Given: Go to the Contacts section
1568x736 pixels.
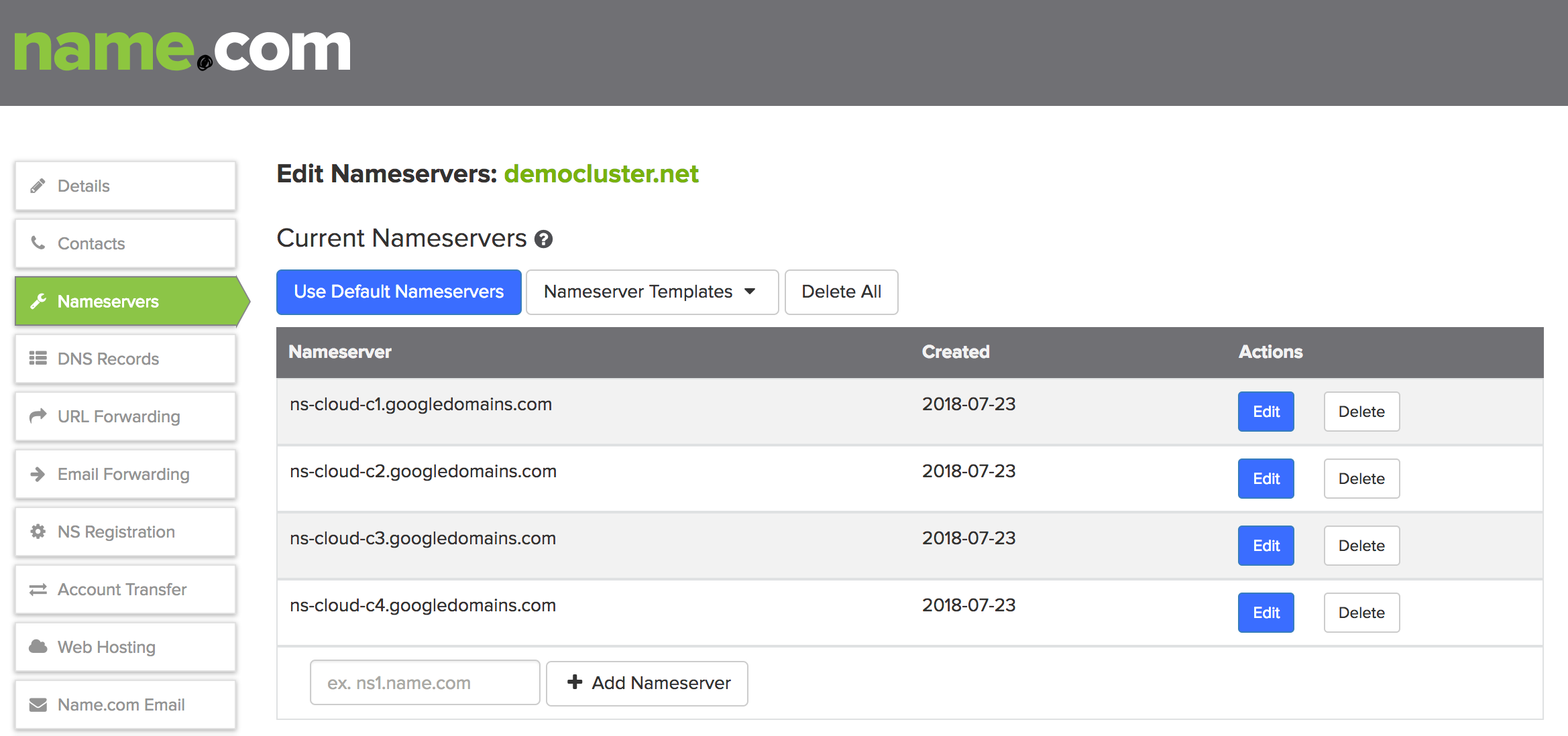Looking at the screenshot, I should [x=125, y=243].
